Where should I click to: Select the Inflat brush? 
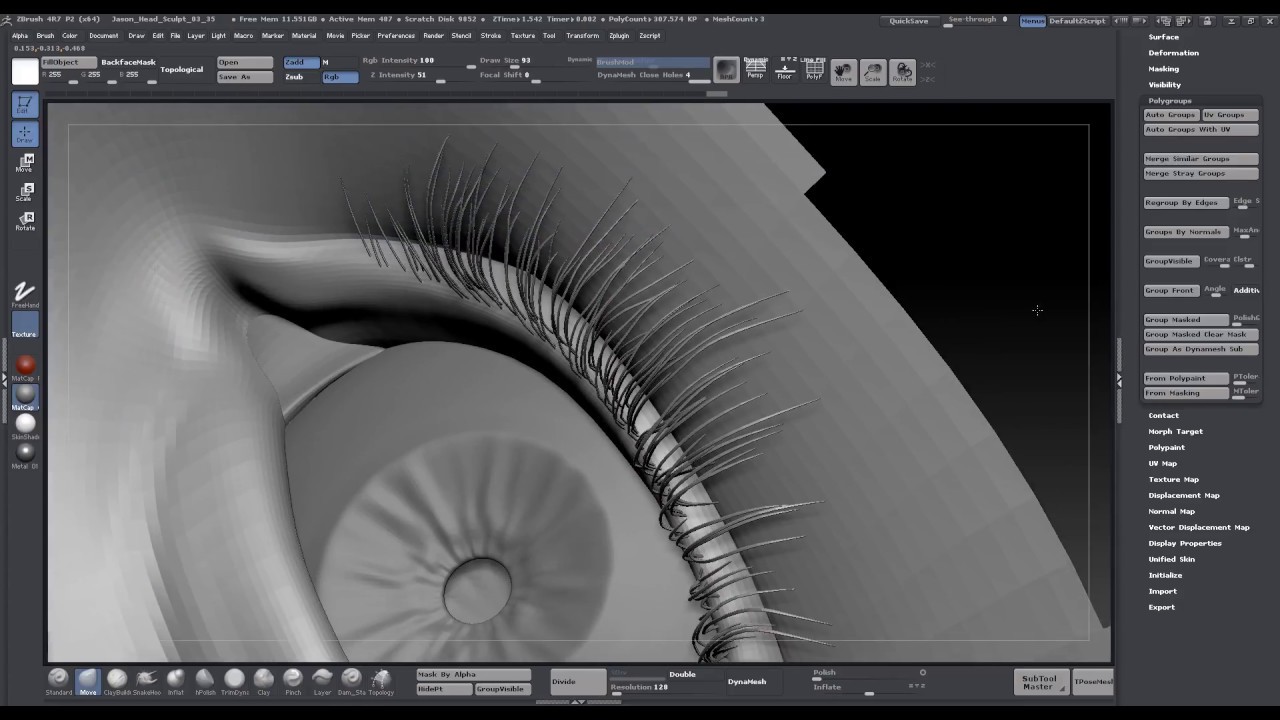coord(176,681)
